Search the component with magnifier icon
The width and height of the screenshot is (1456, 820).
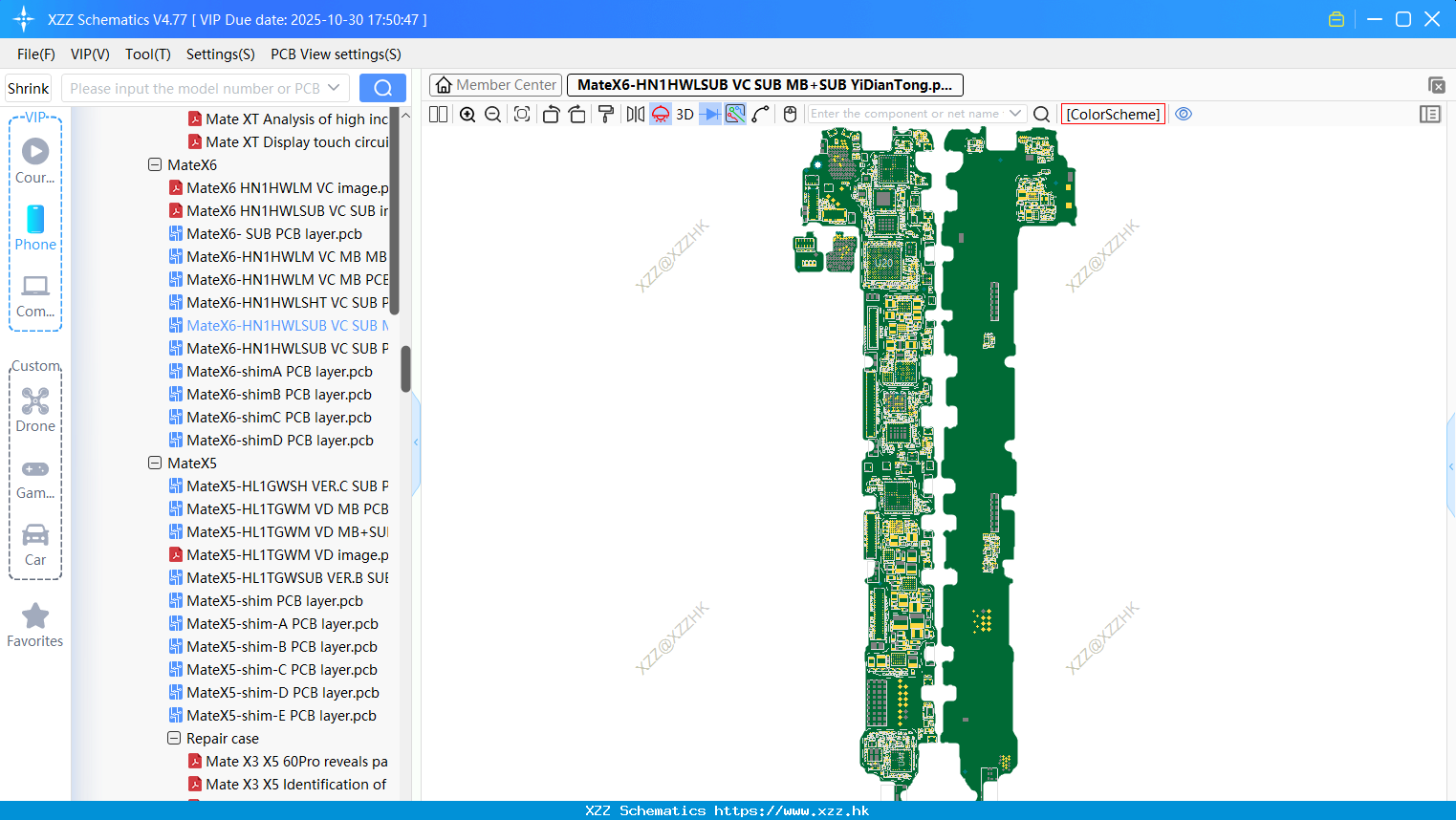(x=1042, y=115)
